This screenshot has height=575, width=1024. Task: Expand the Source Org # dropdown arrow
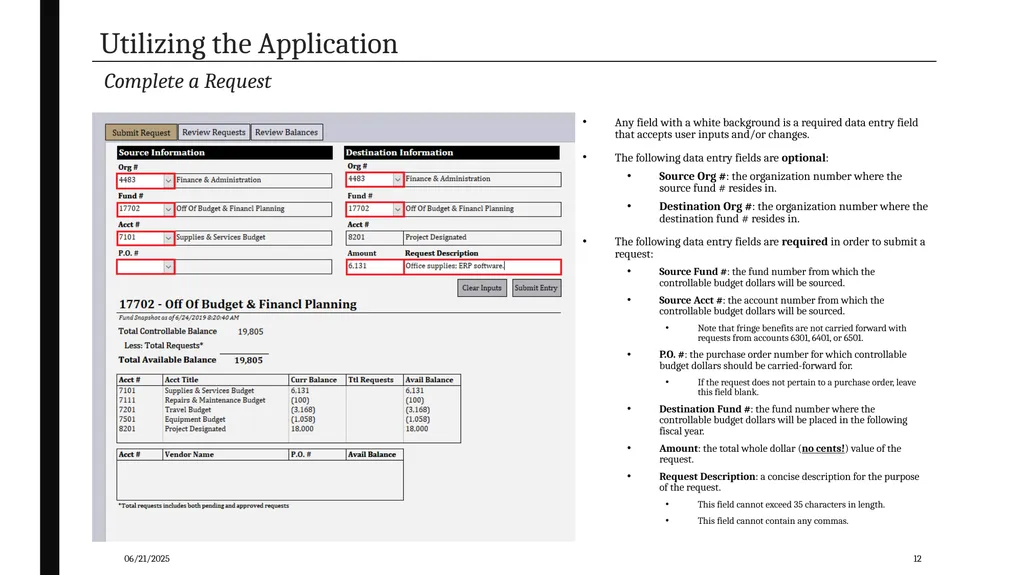point(168,180)
